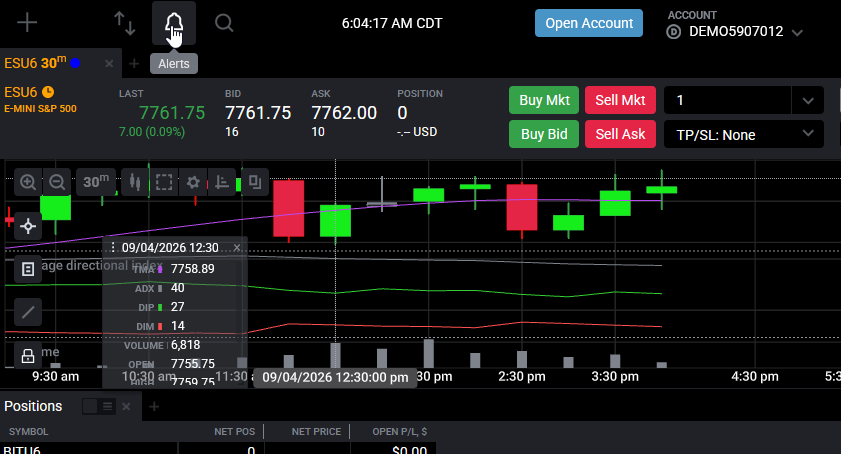Image resolution: width=841 pixels, height=454 pixels.
Task: Add a new tab next to ESU6
Action: pyautogui.click(x=134, y=64)
